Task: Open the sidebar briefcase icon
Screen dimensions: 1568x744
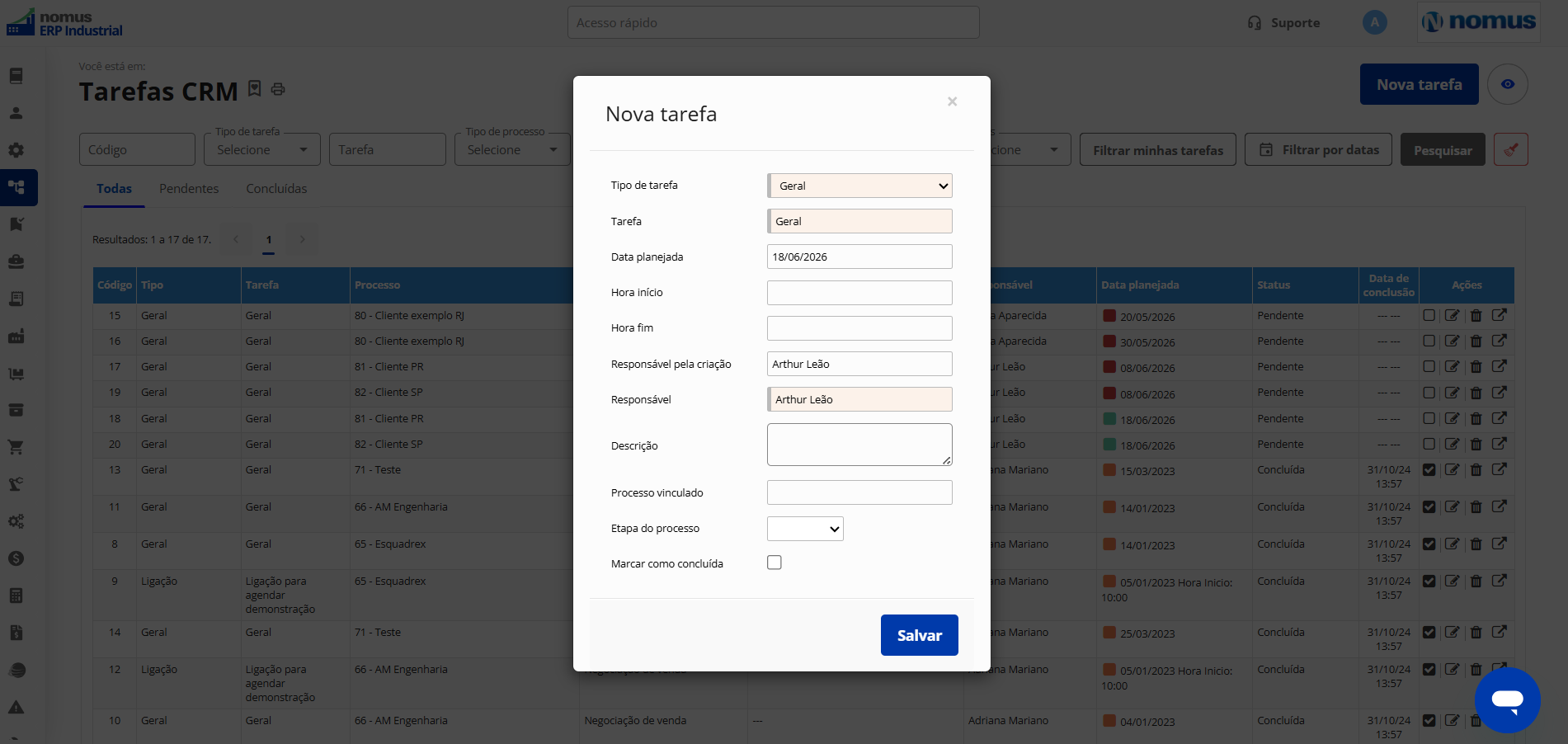Action: pos(16,261)
